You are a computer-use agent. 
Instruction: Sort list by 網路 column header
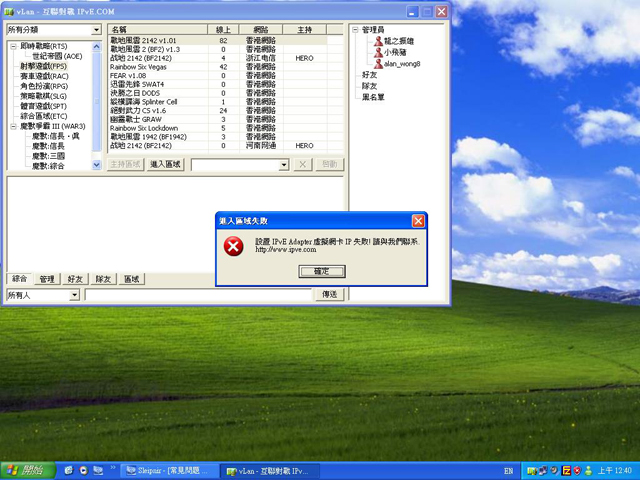(261, 30)
